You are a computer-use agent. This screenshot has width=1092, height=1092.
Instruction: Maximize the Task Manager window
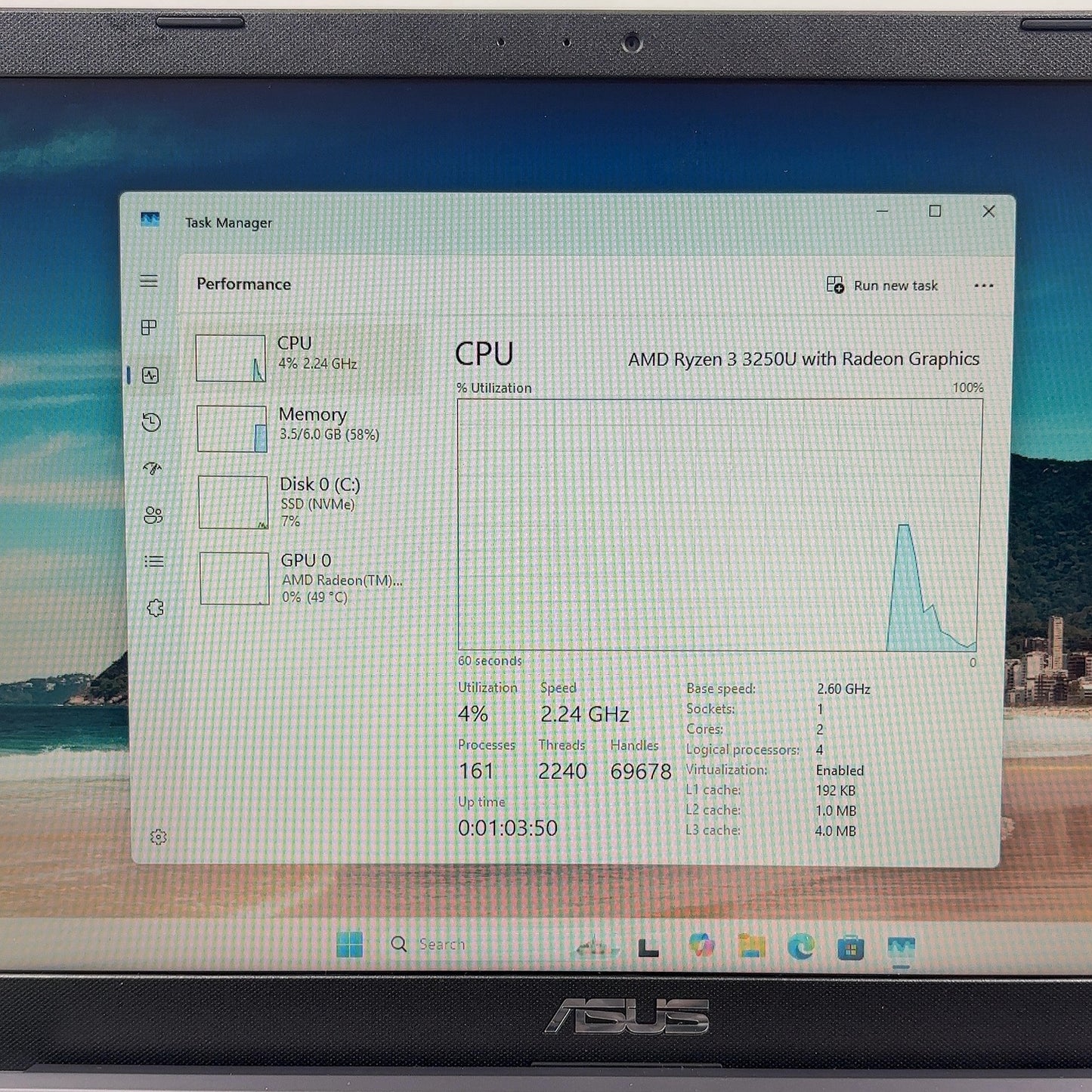[935, 212]
